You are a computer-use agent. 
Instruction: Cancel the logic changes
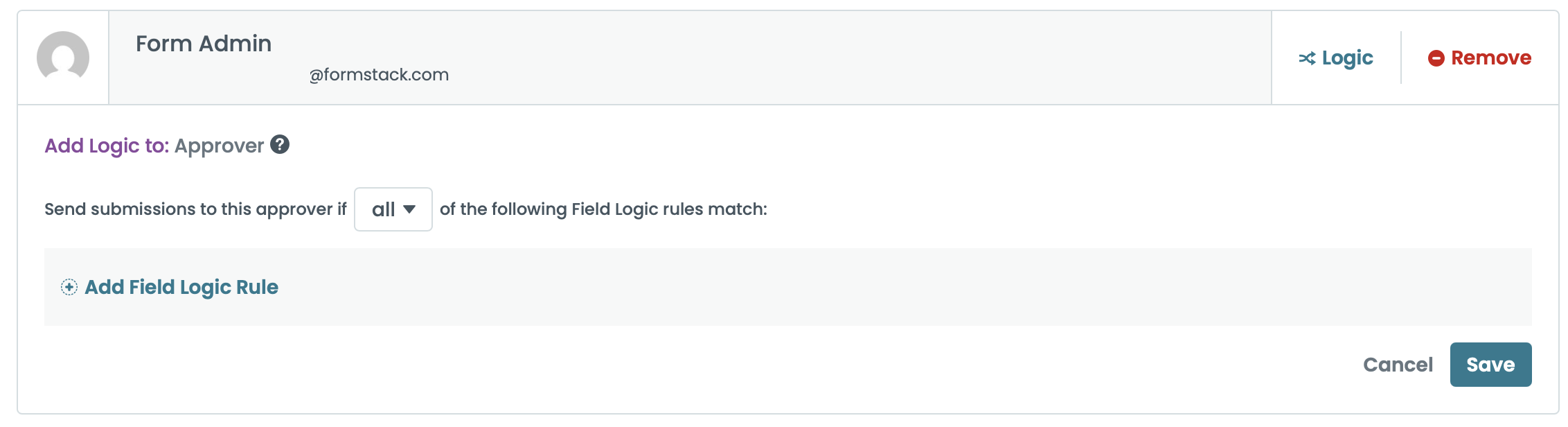tap(1398, 365)
